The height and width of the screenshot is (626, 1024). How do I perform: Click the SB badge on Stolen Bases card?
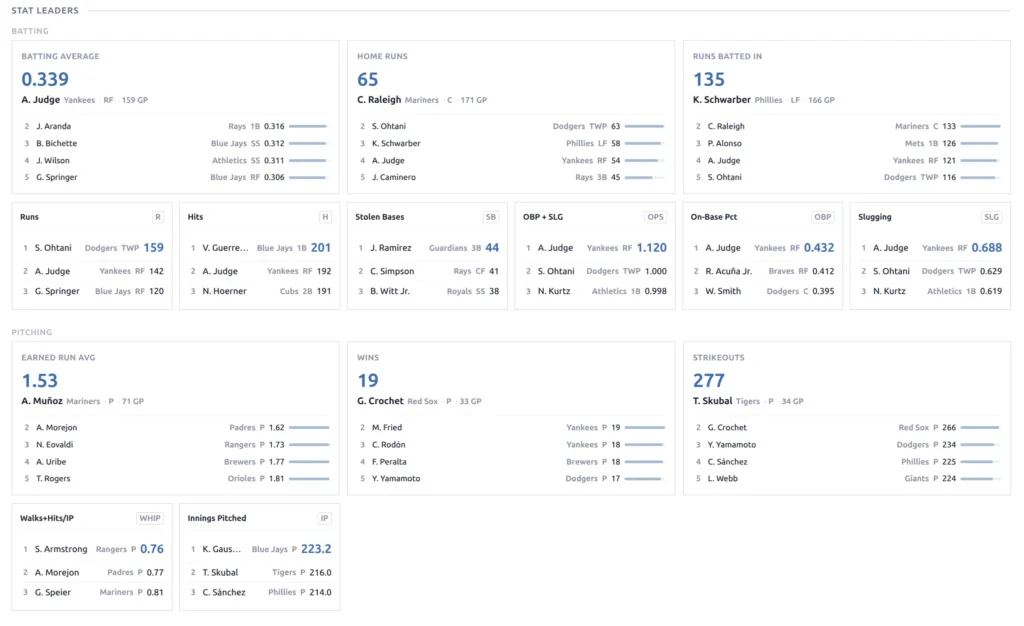pyautogui.click(x=490, y=217)
